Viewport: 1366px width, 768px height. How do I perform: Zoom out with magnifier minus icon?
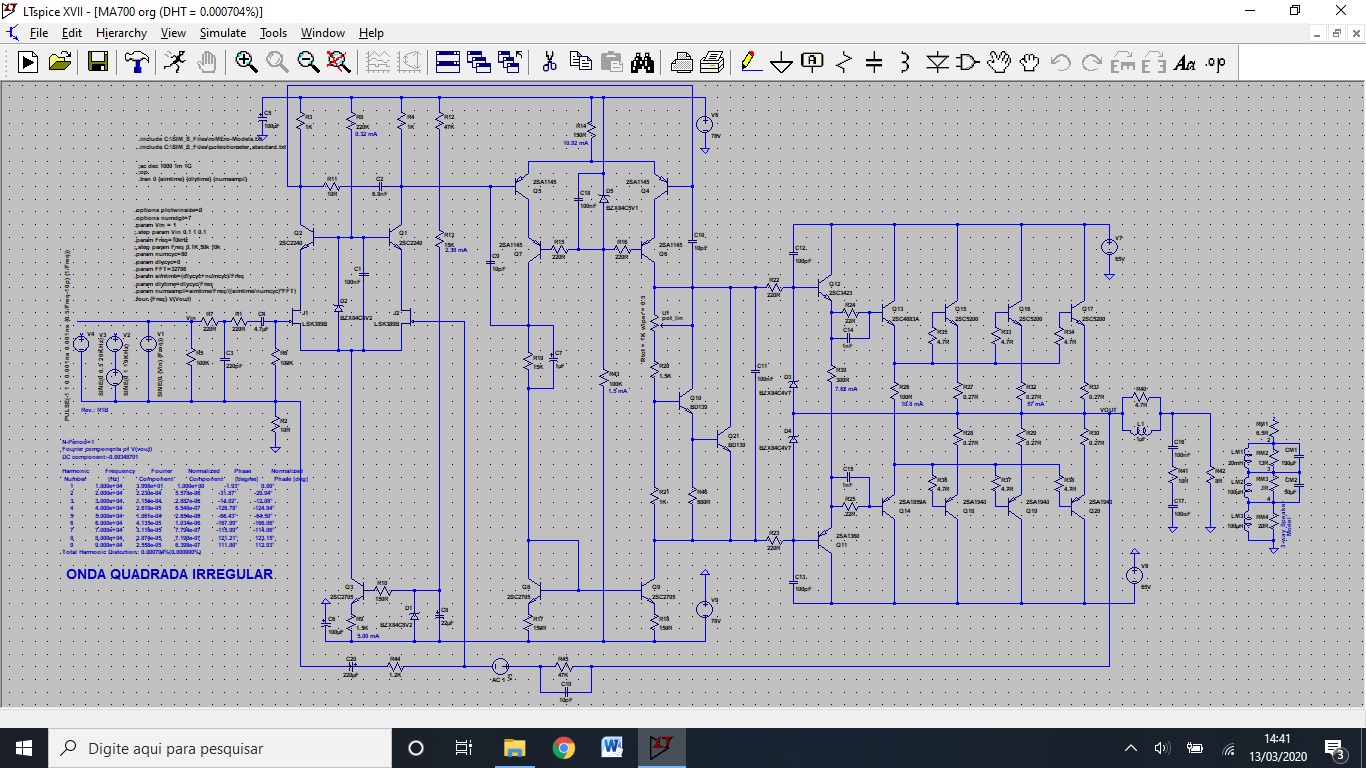[x=308, y=62]
